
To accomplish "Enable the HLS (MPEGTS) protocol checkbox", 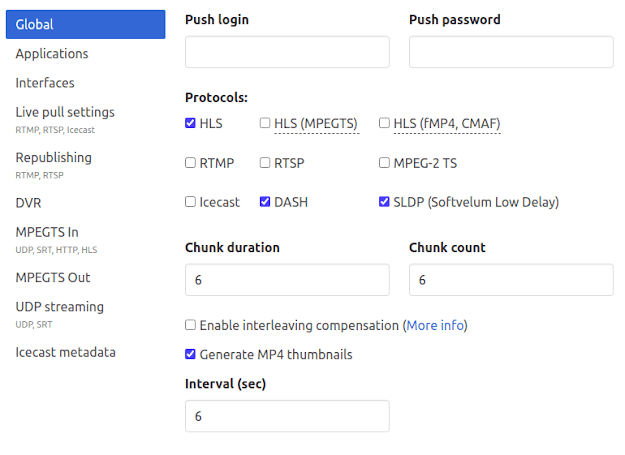I will coord(265,123).
